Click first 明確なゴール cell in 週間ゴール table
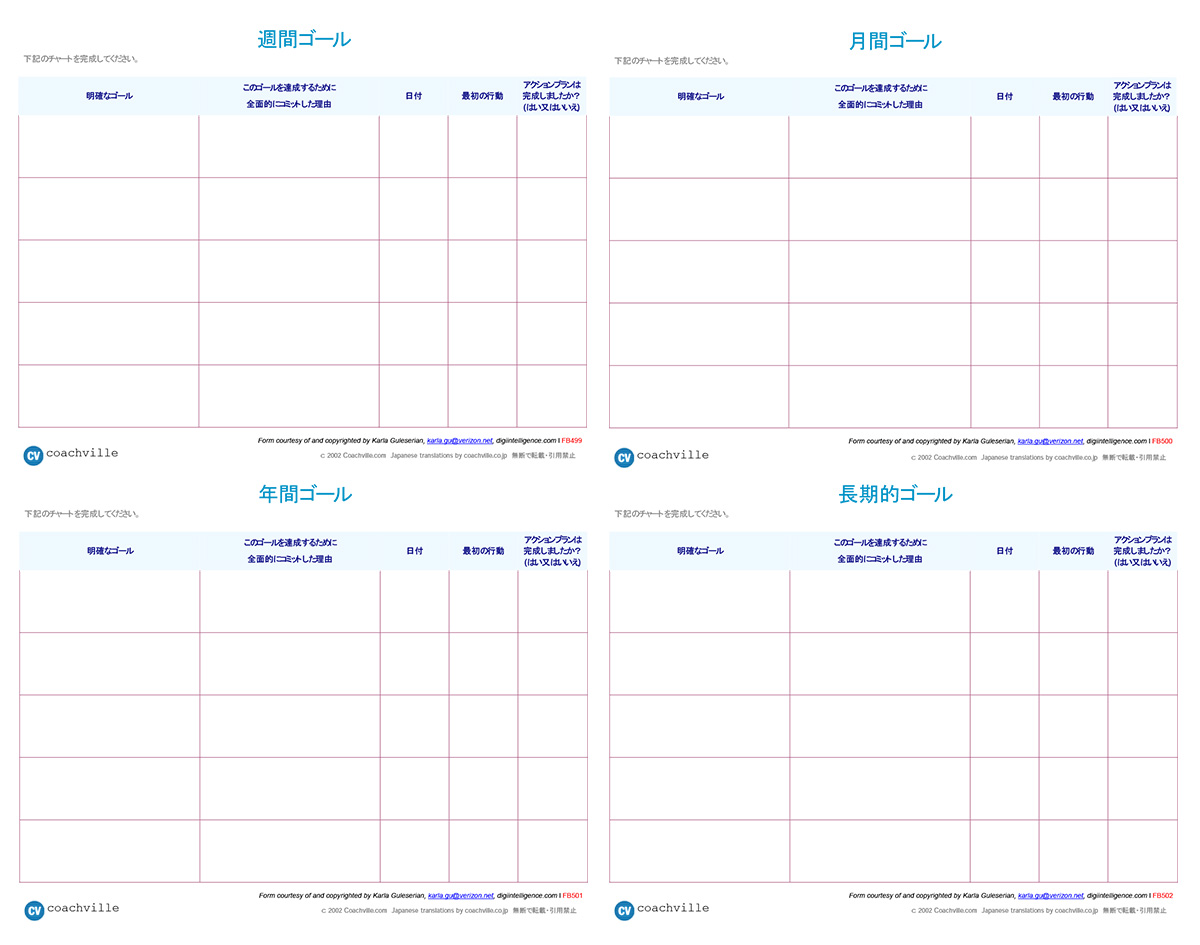Screen dimensions: 1200x945 coord(108,147)
